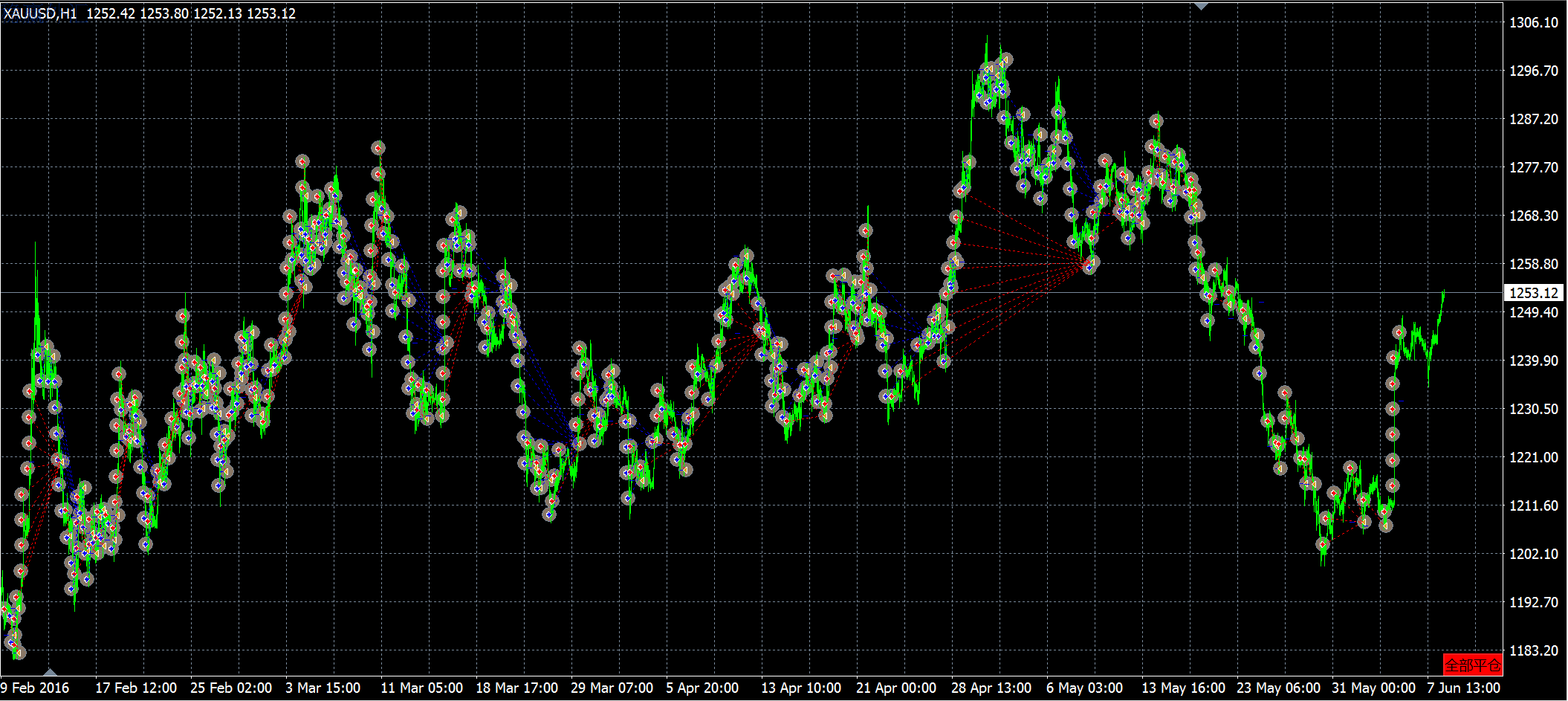Click the 6 May 03:00 time label

1084,688
